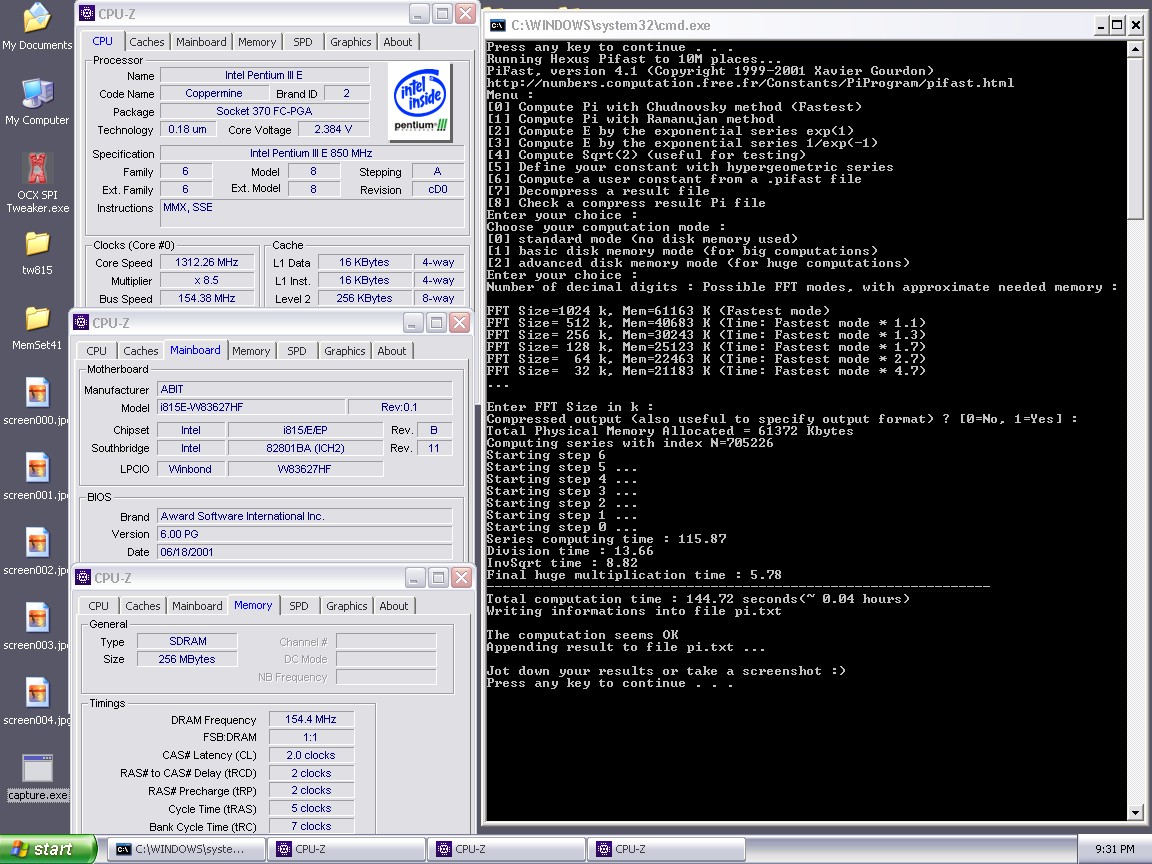This screenshot has height=864, width=1152.
Task: Open the Mainboard tab in the Memory CPU-Z window
Action: [x=197, y=606]
